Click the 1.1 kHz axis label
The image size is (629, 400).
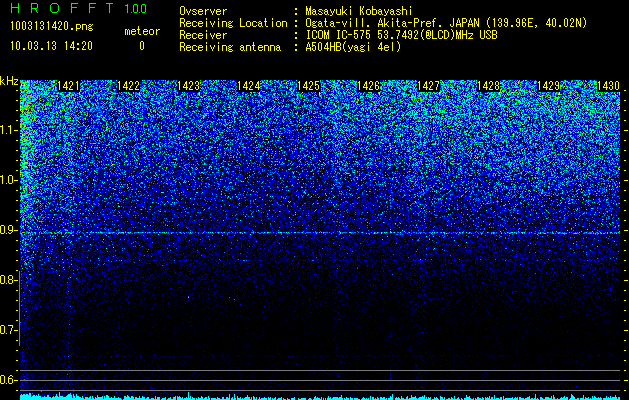(x=7, y=130)
